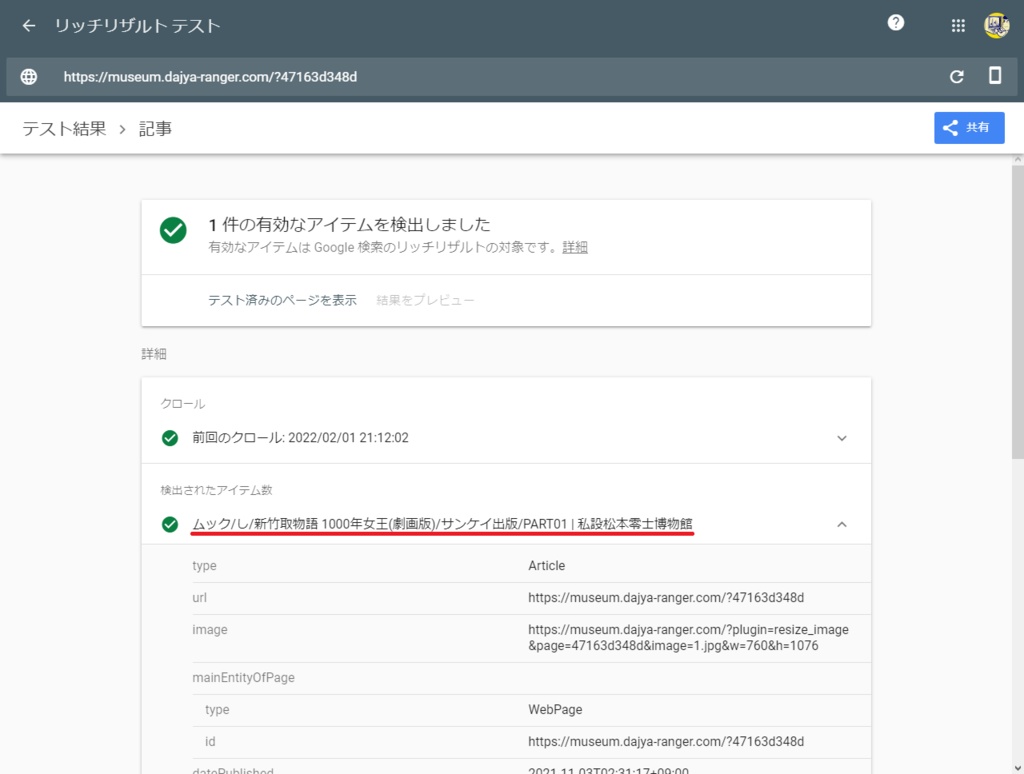Select the 記事 breadcrumb item
This screenshot has height=774, width=1024.
[155, 128]
